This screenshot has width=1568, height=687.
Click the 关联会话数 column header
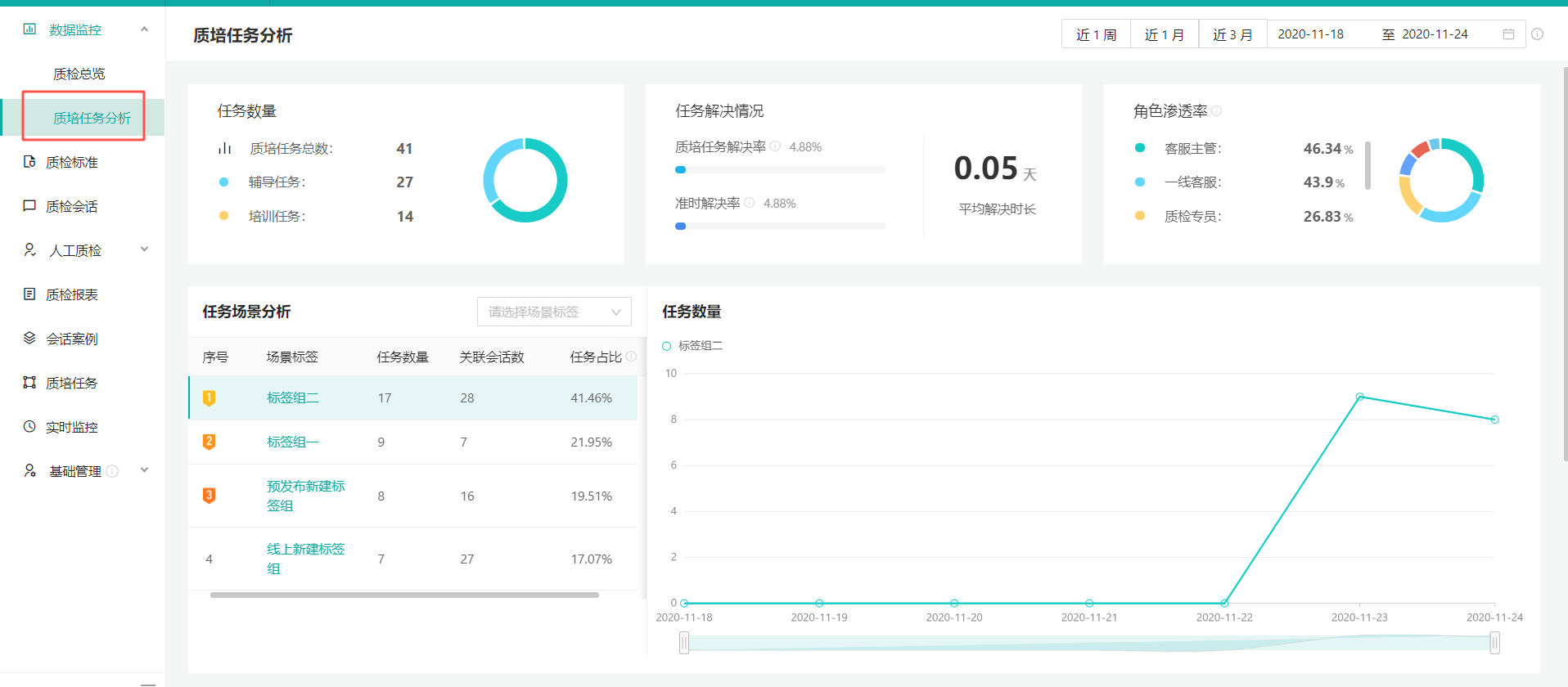click(492, 357)
